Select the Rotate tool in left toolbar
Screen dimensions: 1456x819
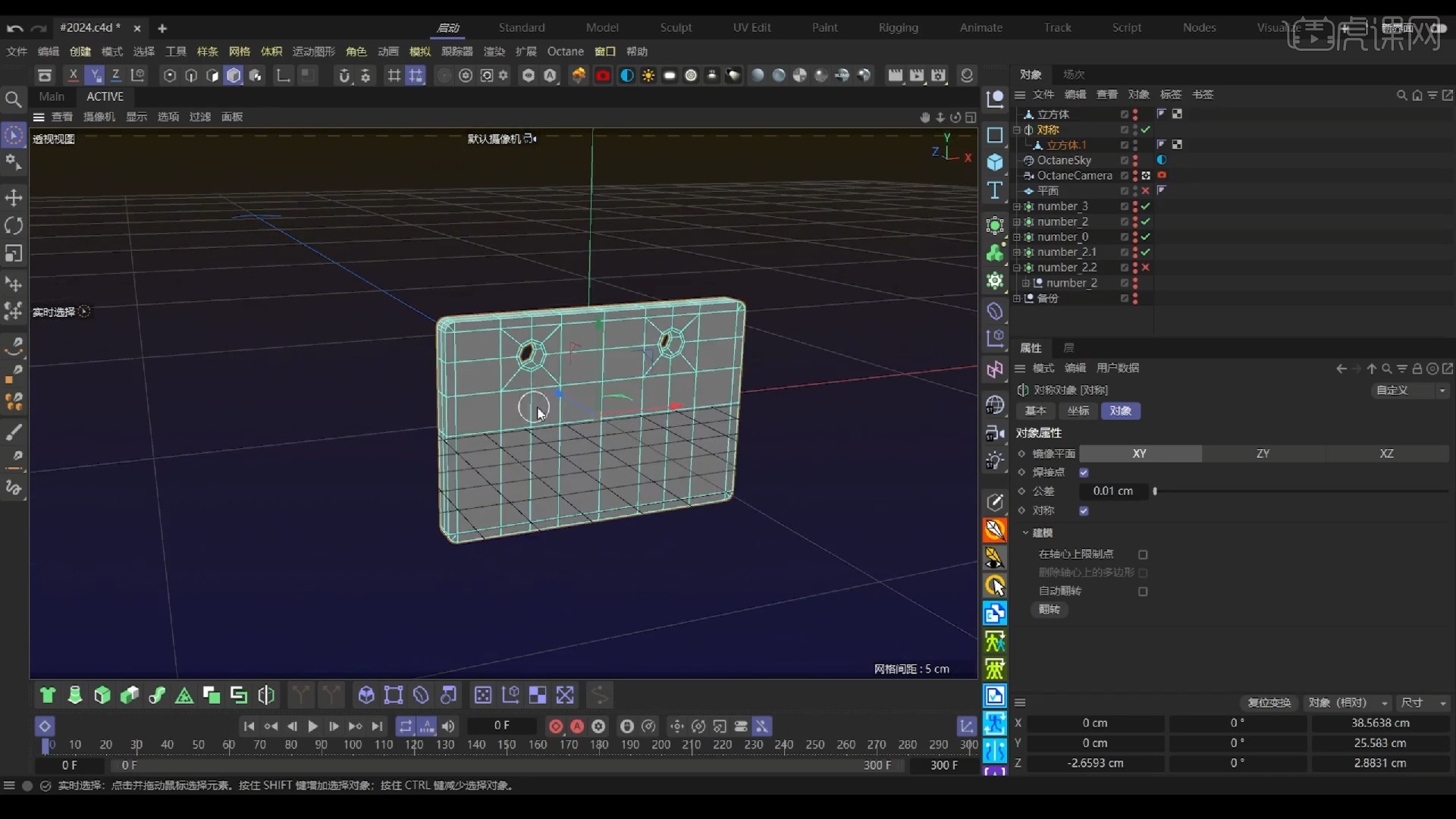(14, 226)
